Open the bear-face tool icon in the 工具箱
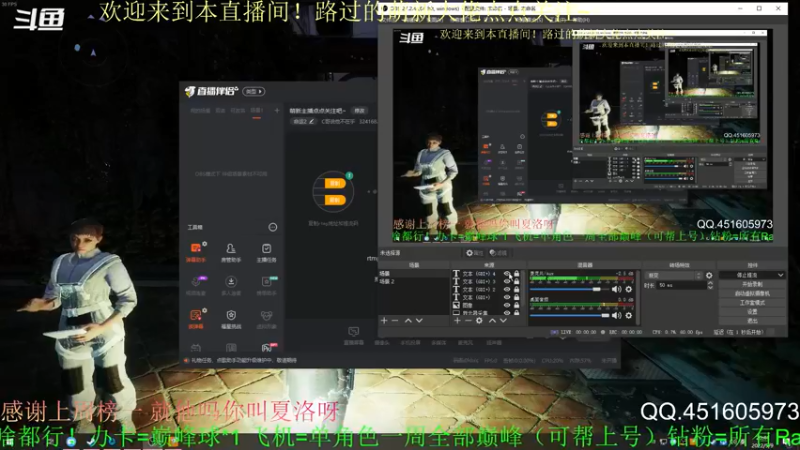Viewport: 800px width, 450px height. point(266,318)
